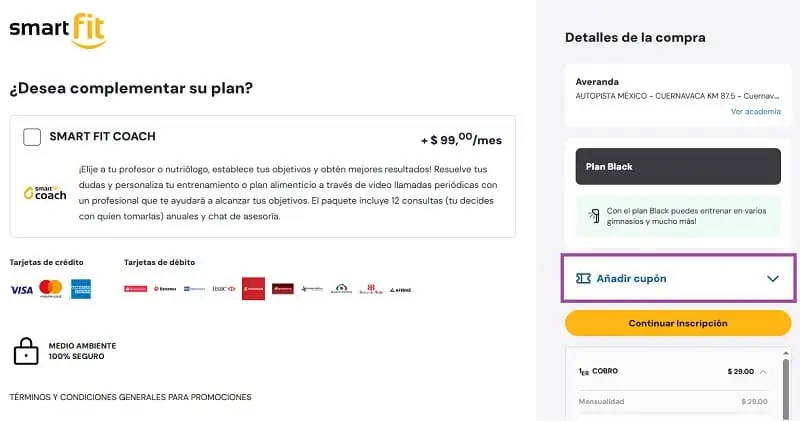Click the Smart Fit Coach logo
This screenshot has height=421, width=800.
pyautogui.click(x=45, y=193)
